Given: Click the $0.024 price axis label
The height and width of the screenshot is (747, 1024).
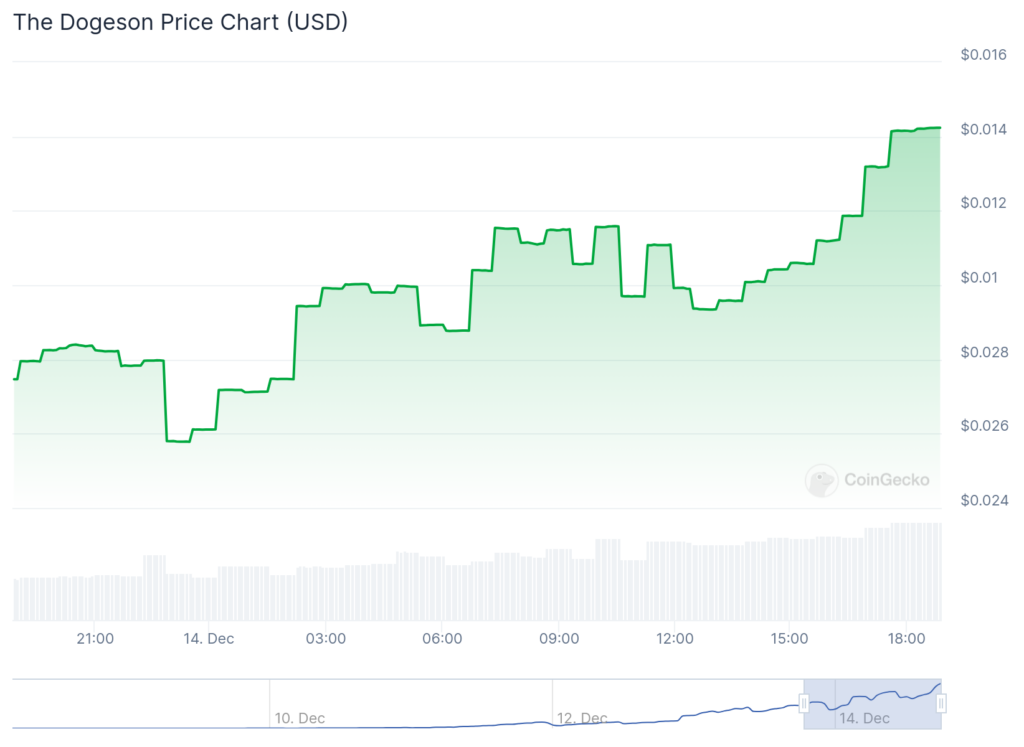Looking at the screenshot, I should point(984,500).
